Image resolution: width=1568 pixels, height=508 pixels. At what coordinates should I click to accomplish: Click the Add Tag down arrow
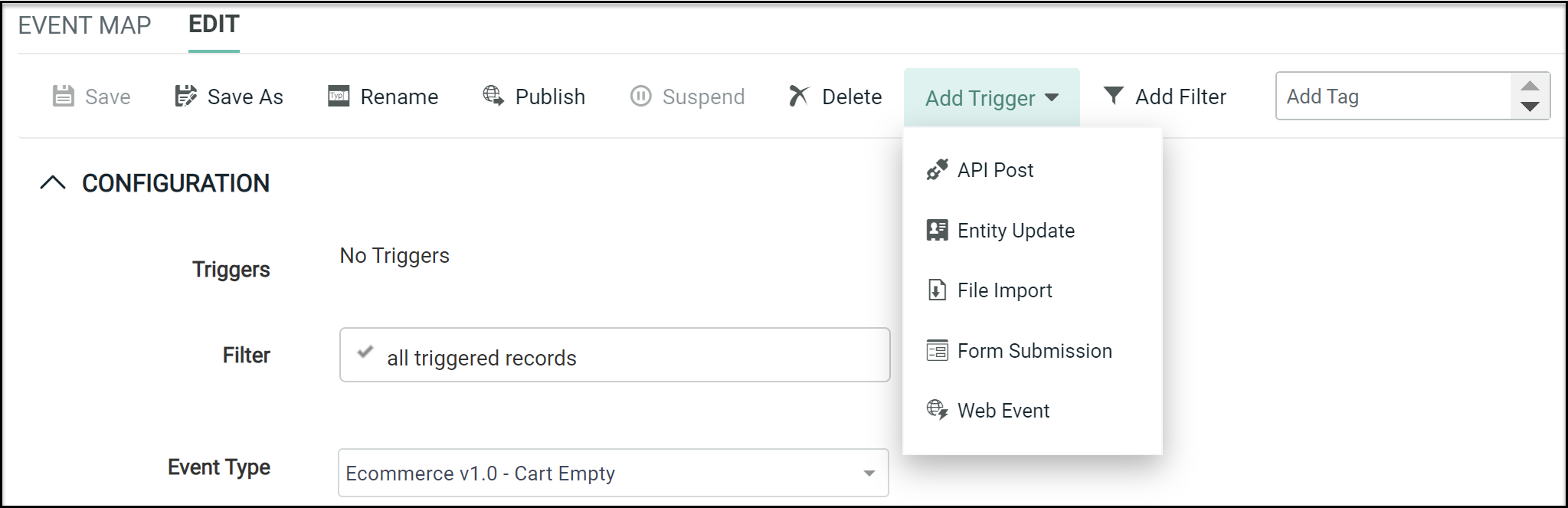pyautogui.click(x=1530, y=107)
